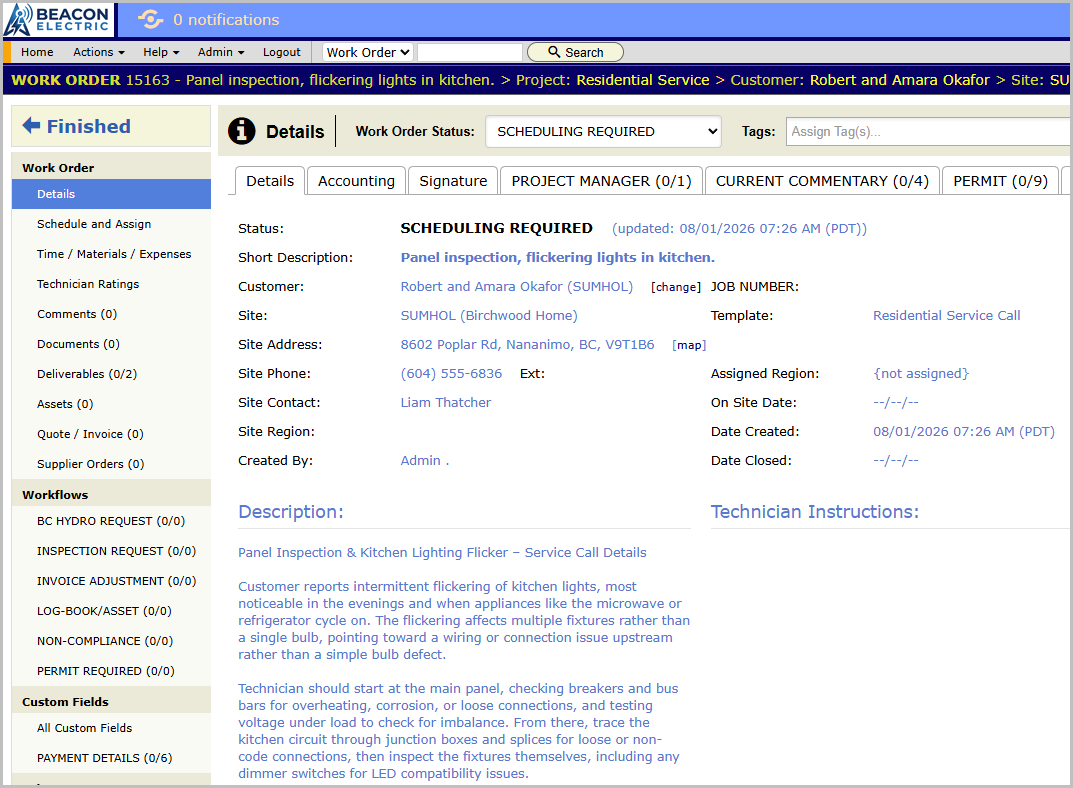The height and width of the screenshot is (788, 1073).
Task: Click the Finished button
Action: click(112, 126)
